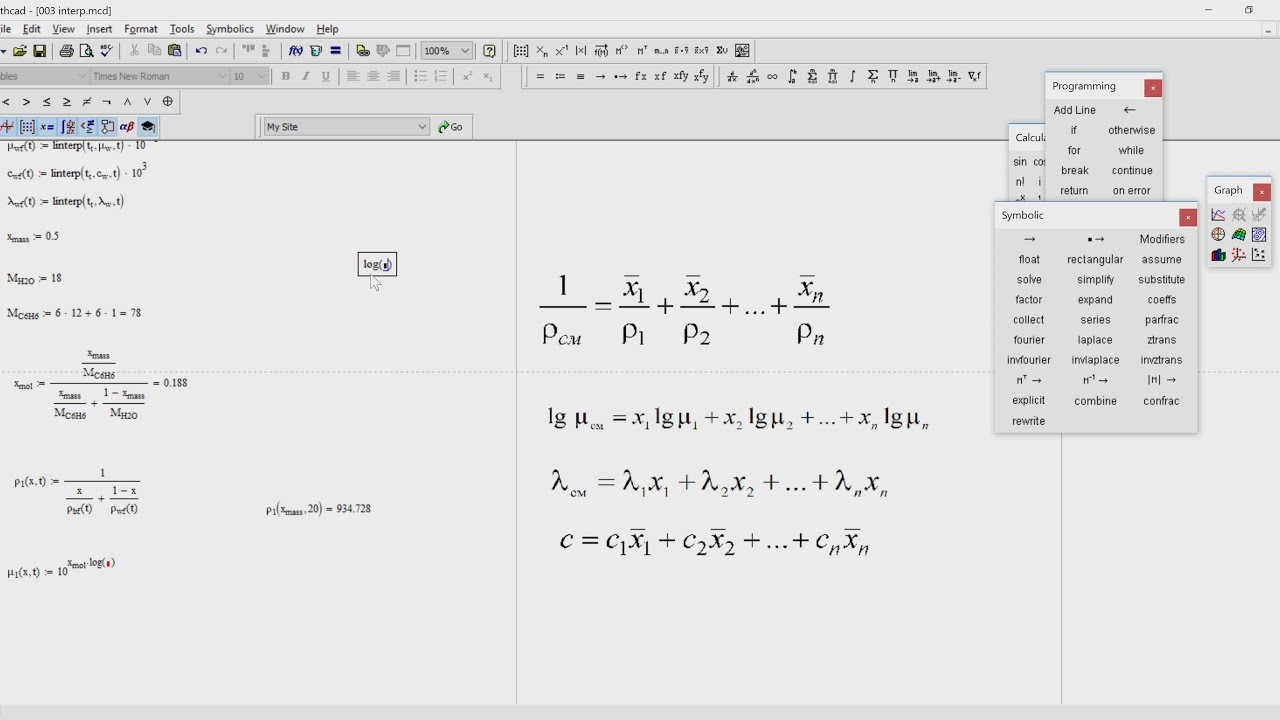1280x720 pixels.
Task: Click the Calculate equals-sign icon
Action: click(x=336, y=51)
